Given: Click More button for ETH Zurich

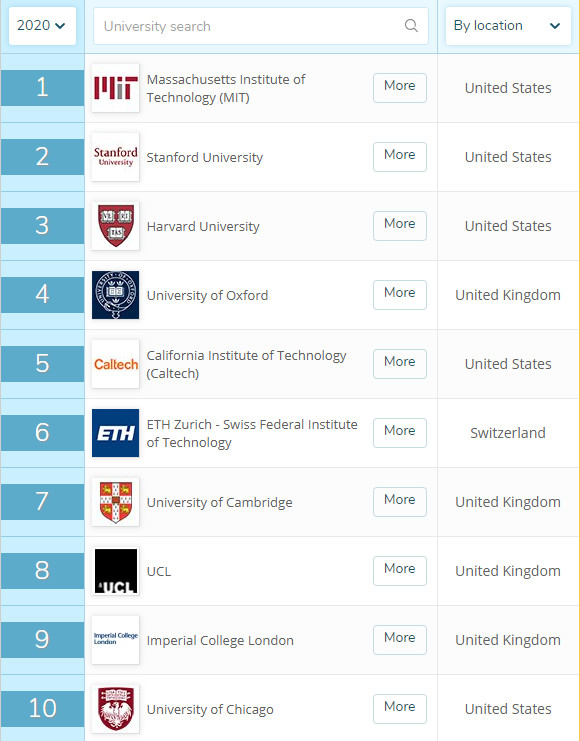Looking at the screenshot, I should coord(399,432).
